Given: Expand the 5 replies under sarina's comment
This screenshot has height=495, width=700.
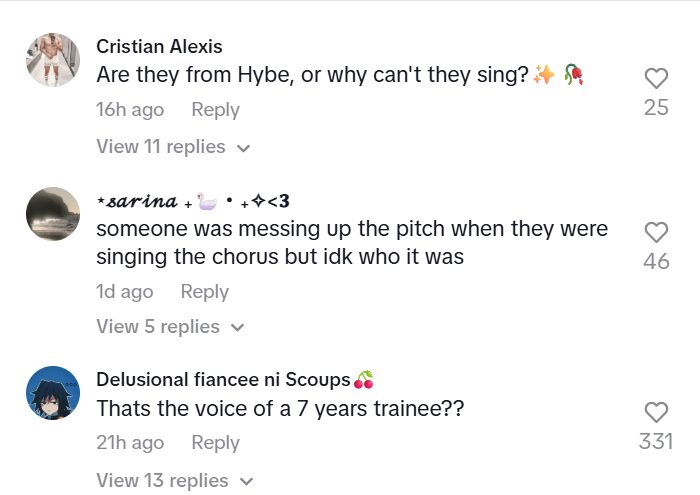Looking at the screenshot, I should pyautogui.click(x=167, y=327).
